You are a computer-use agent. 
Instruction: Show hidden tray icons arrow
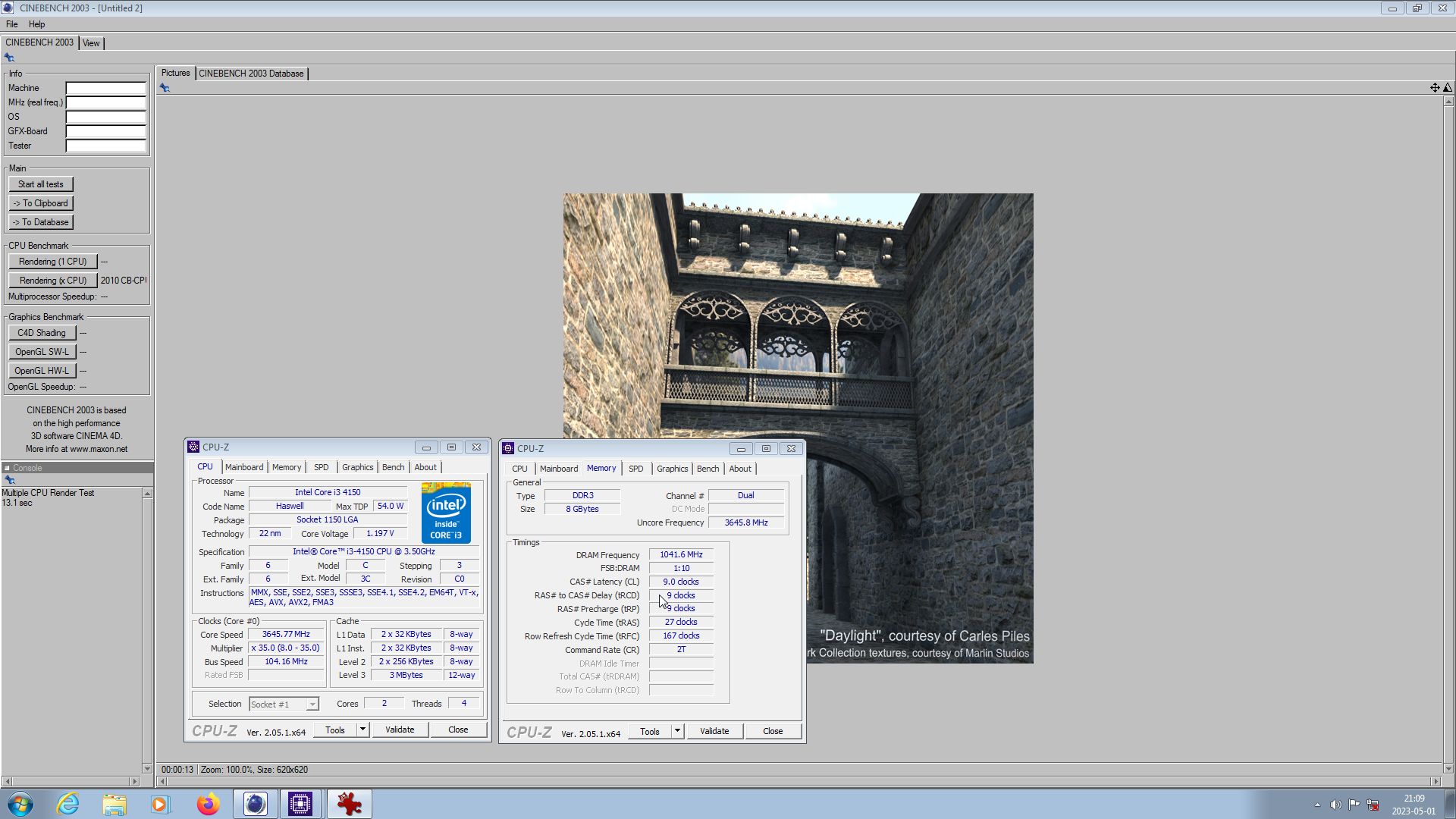pos(1317,805)
